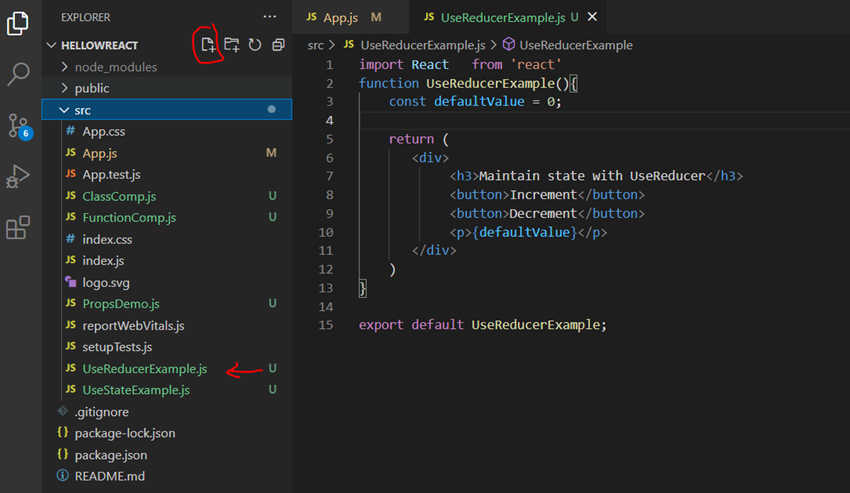Collapse all folders in Explorer
850x493 pixels.
pos(278,45)
